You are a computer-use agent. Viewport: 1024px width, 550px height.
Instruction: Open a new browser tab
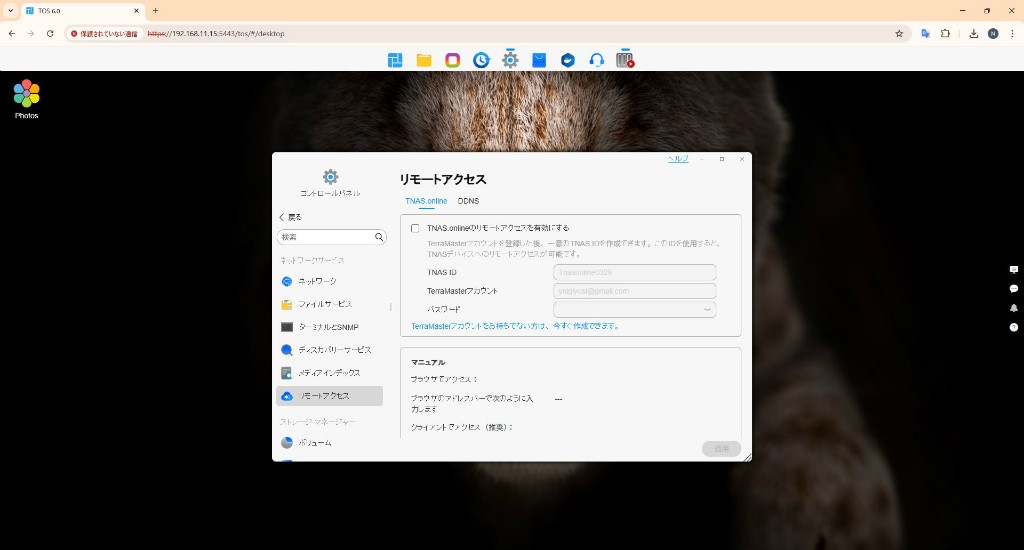pyautogui.click(x=155, y=10)
